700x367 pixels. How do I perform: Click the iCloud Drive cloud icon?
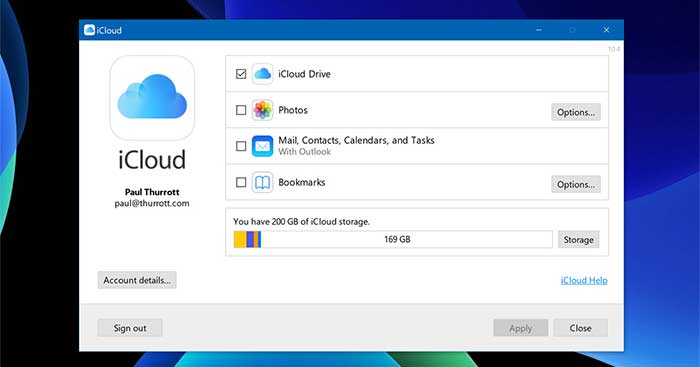coord(262,74)
